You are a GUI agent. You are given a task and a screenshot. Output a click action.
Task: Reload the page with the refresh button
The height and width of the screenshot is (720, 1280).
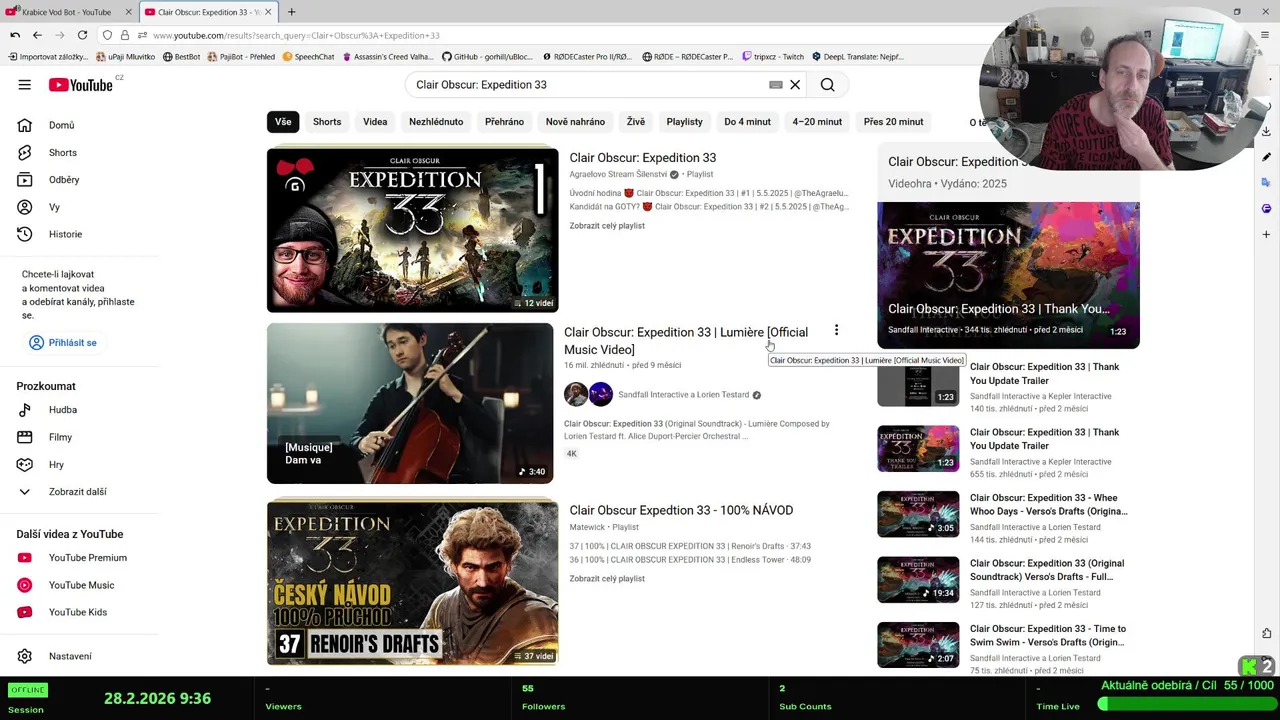(82, 35)
